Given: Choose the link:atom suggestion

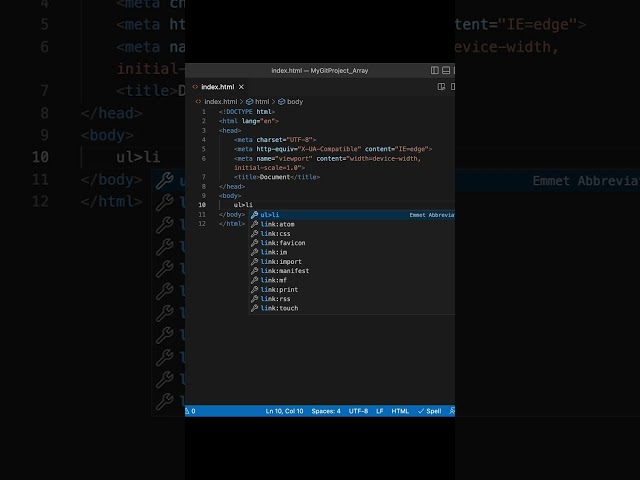Looking at the screenshot, I should click(352, 224).
